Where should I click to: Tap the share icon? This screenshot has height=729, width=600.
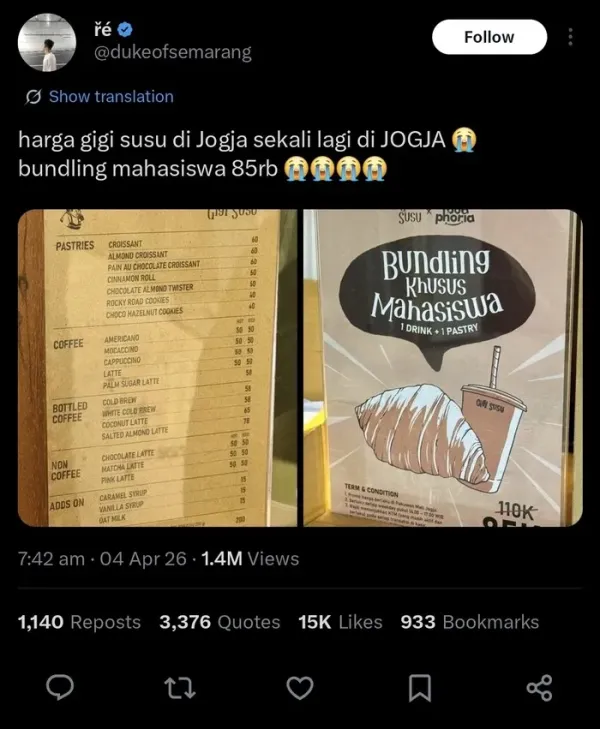coord(540,688)
